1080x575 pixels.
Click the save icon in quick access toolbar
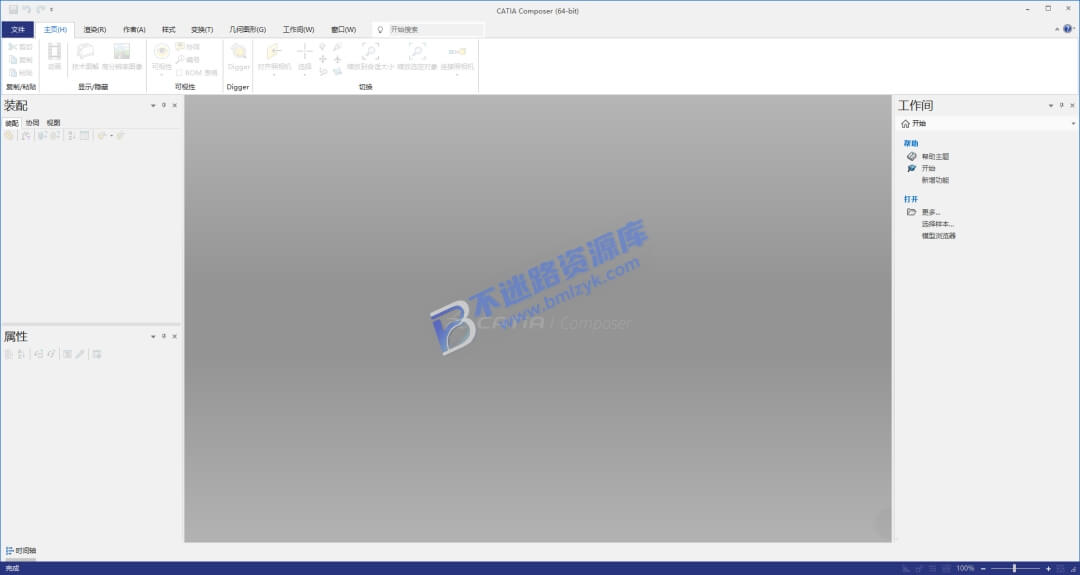(x=13, y=10)
